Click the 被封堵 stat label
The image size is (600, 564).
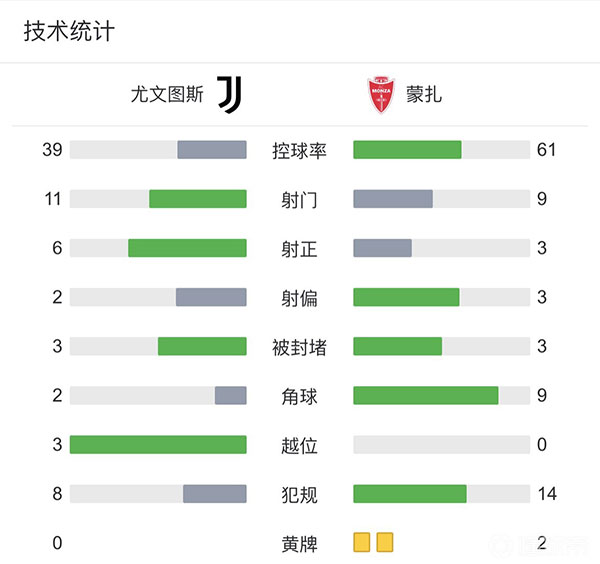pyautogui.click(x=300, y=347)
